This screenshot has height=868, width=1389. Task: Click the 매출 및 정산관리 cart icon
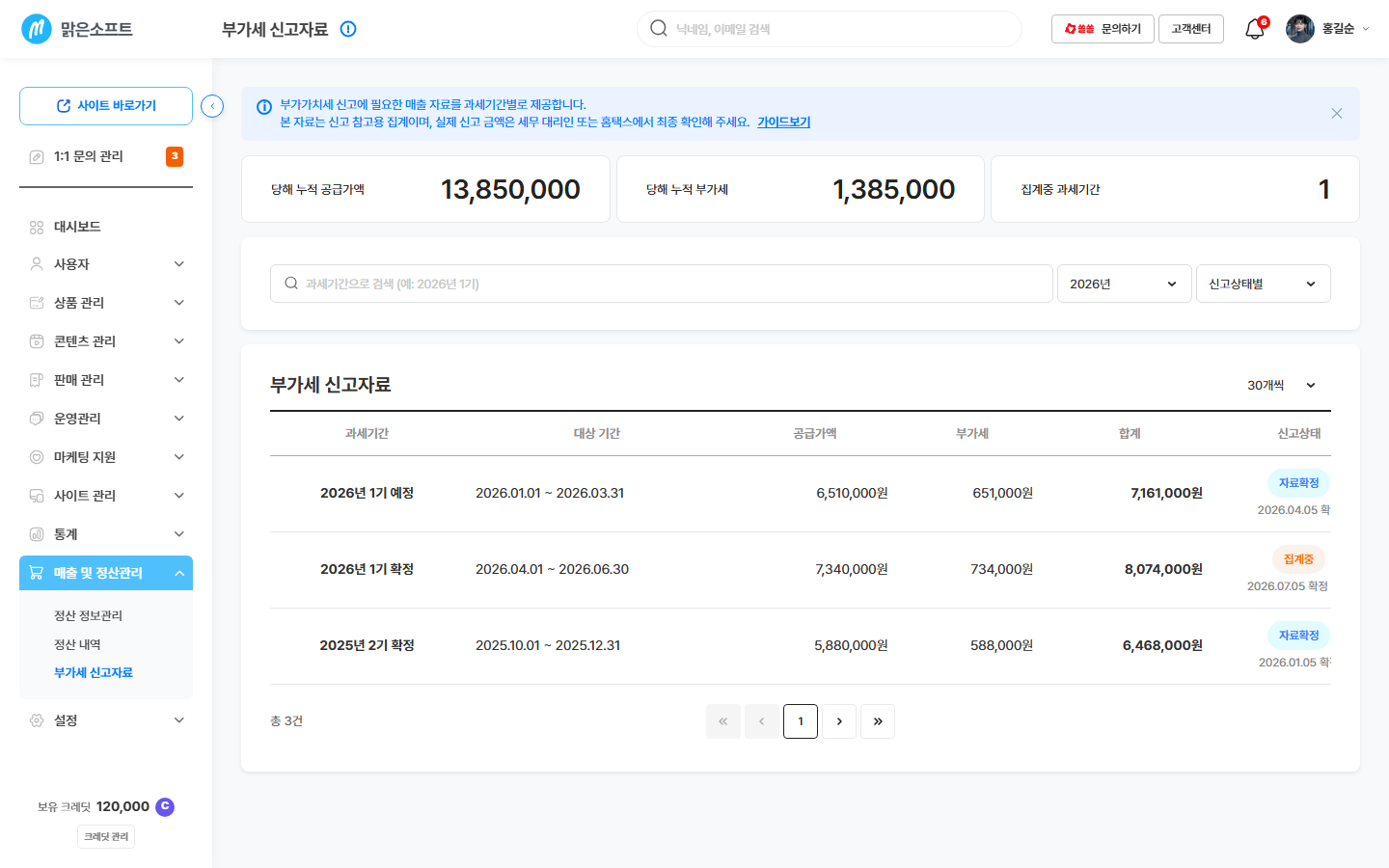[x=37, y=573]
